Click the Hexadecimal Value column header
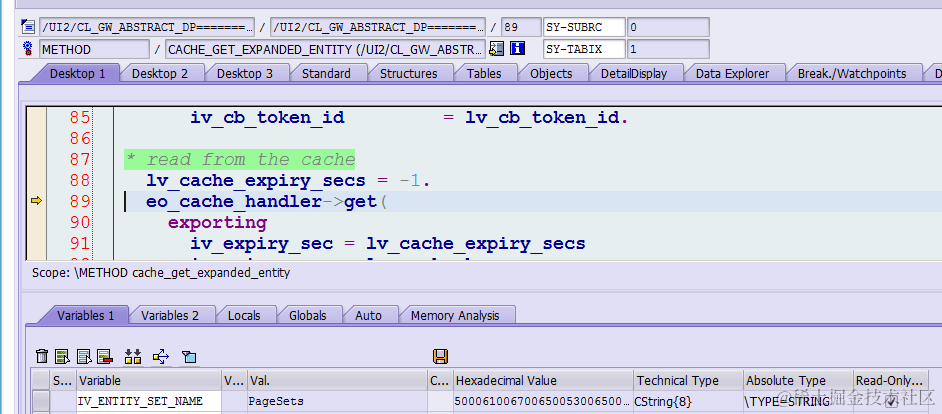Screen dimensions: 942x414 click(543, 380)
